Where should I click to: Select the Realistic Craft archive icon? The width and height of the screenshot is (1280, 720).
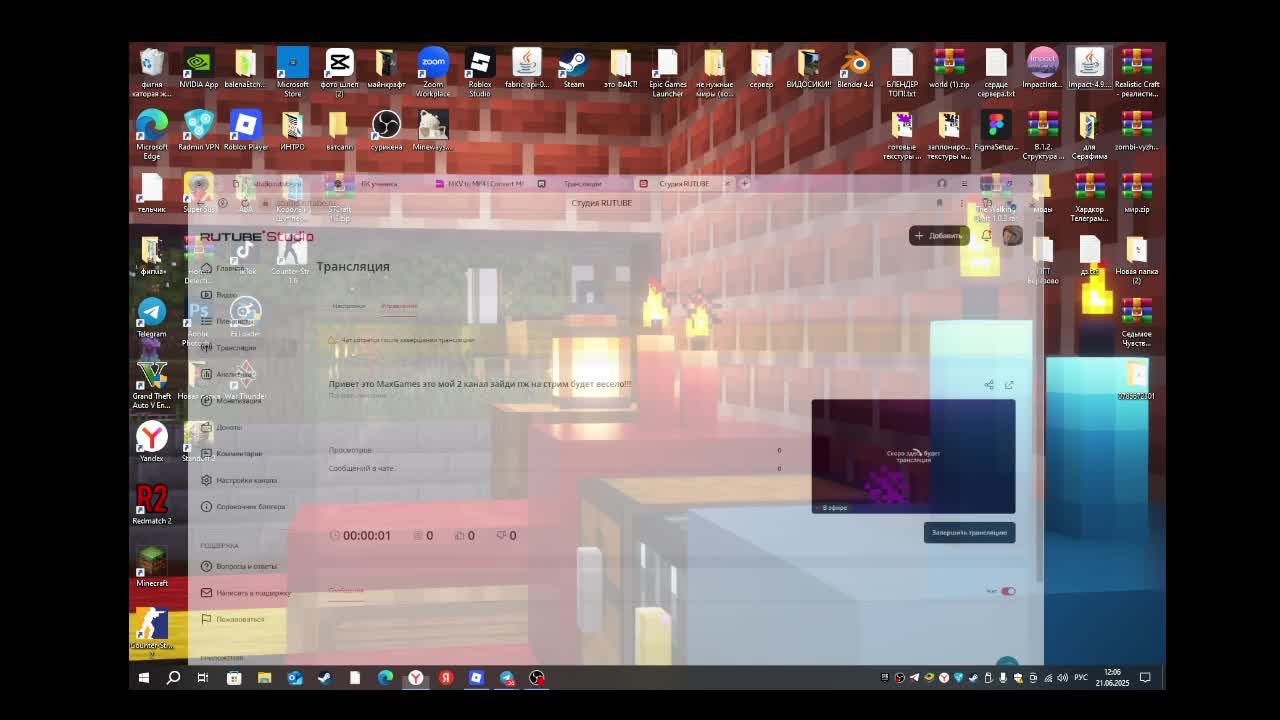(1136, 70)
